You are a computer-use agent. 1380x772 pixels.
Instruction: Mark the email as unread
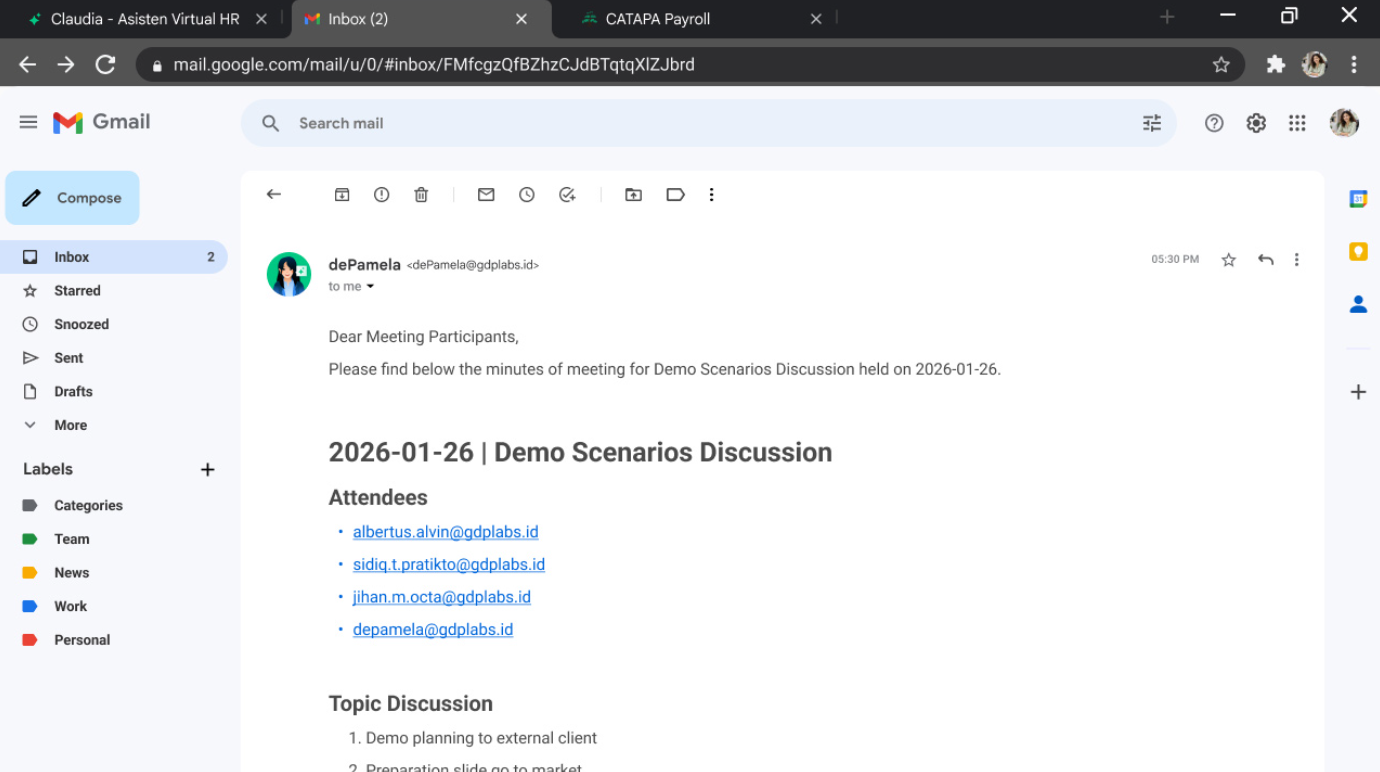[x=486, y=195]
